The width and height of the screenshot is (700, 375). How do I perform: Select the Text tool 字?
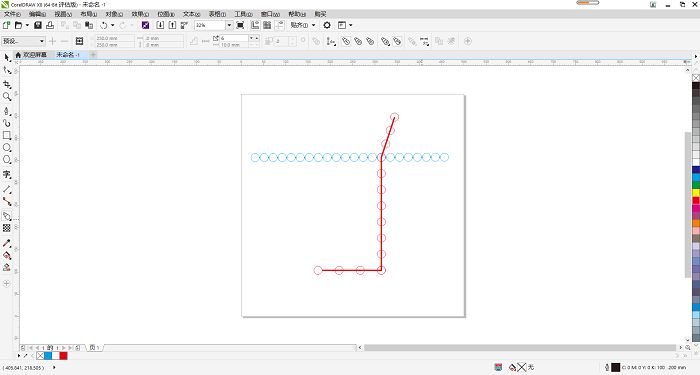[7, 174]
